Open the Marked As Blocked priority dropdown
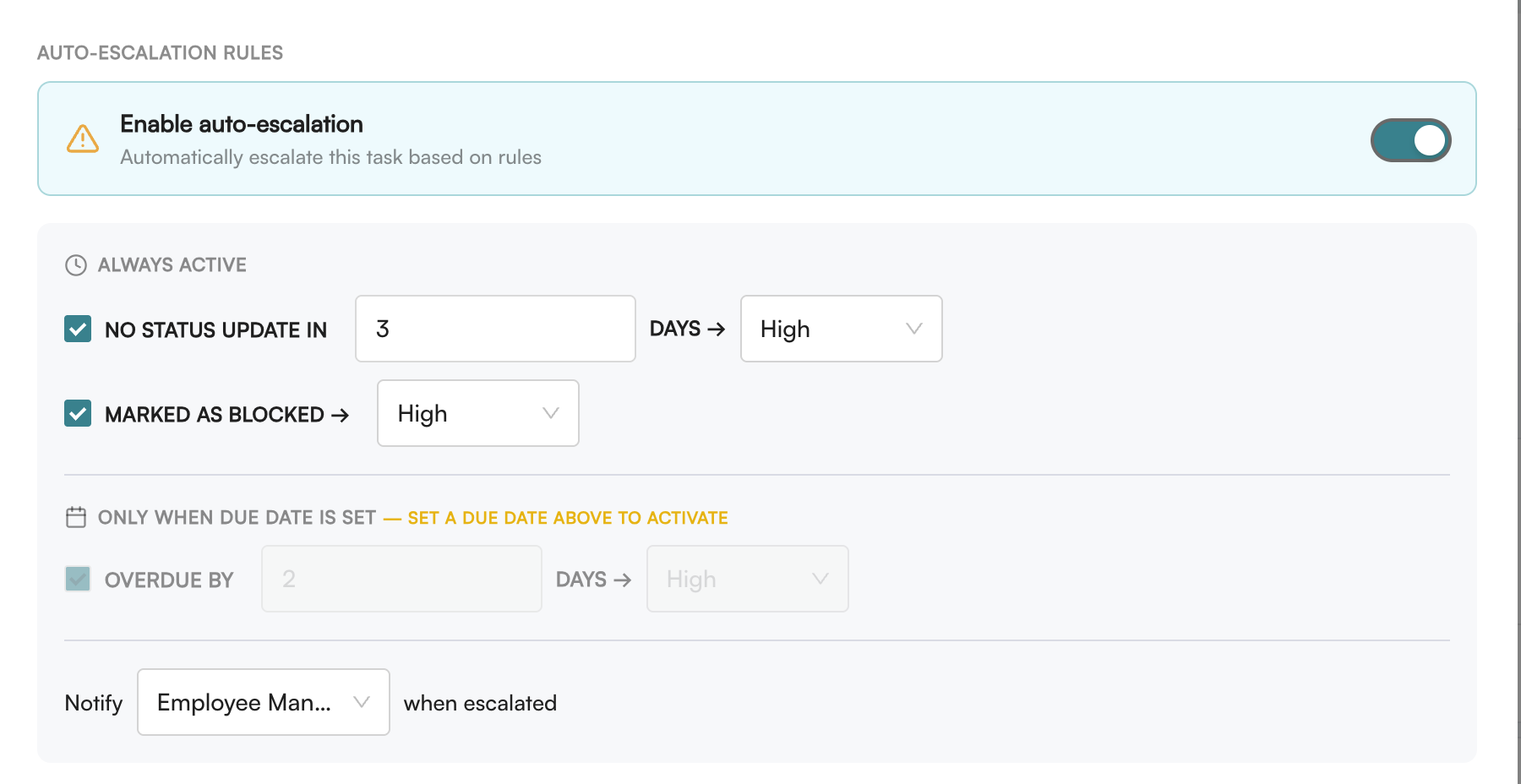This screenshot has height=784, width=1521. 477,413
